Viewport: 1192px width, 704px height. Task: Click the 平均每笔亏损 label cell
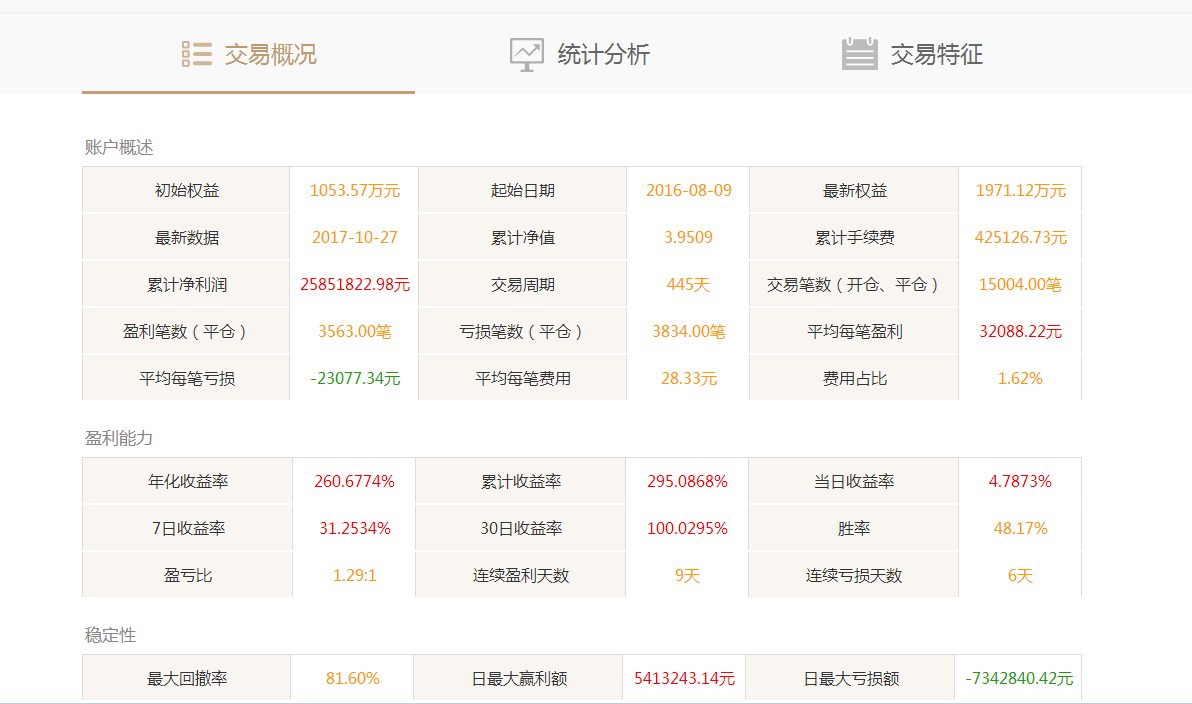coord(187,379)
